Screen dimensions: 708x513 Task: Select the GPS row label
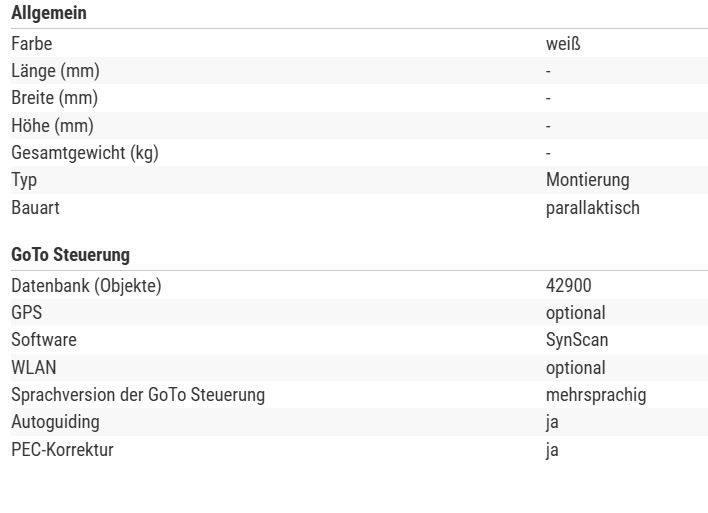pos(27,312)
